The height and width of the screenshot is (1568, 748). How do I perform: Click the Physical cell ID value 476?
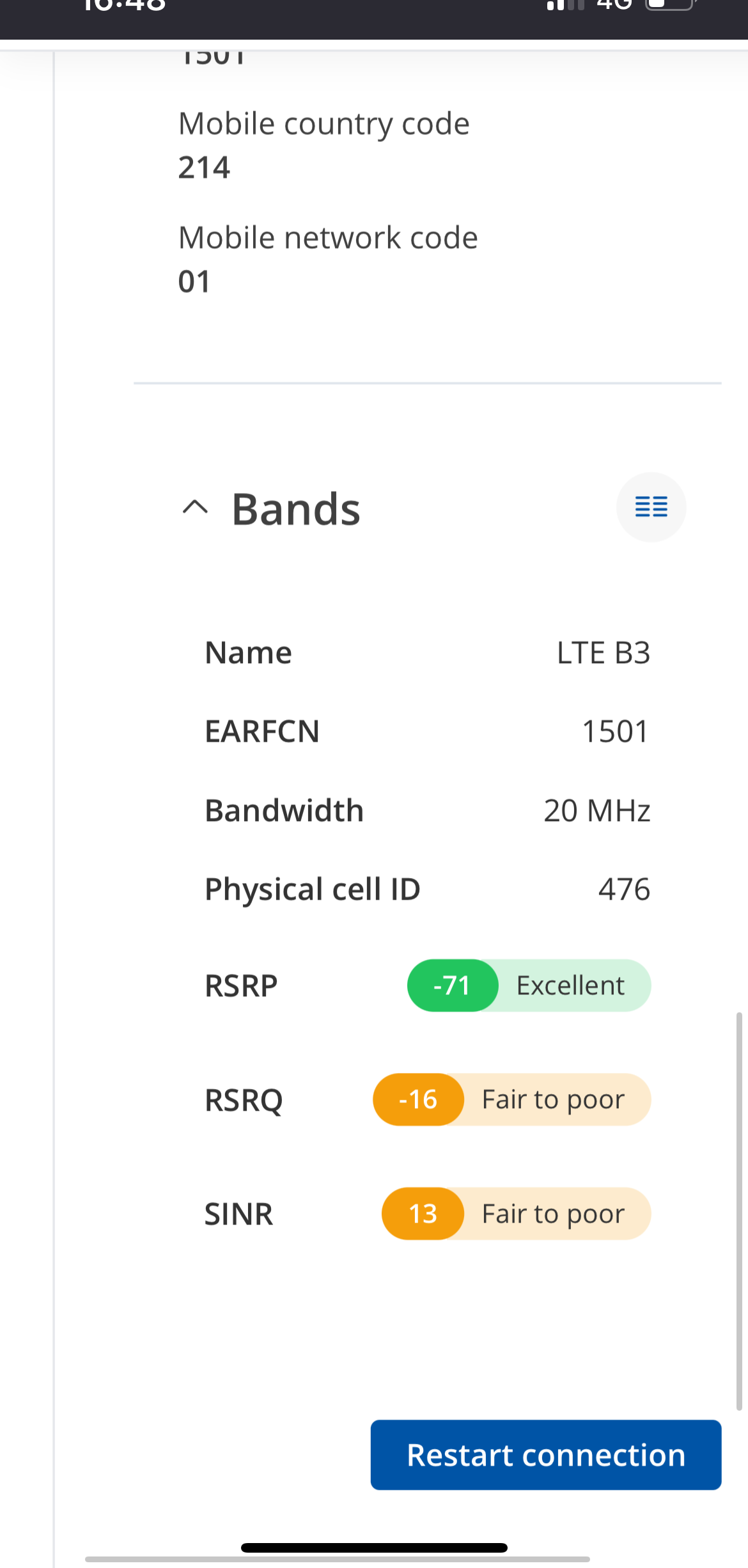click(x=624, y=890)
